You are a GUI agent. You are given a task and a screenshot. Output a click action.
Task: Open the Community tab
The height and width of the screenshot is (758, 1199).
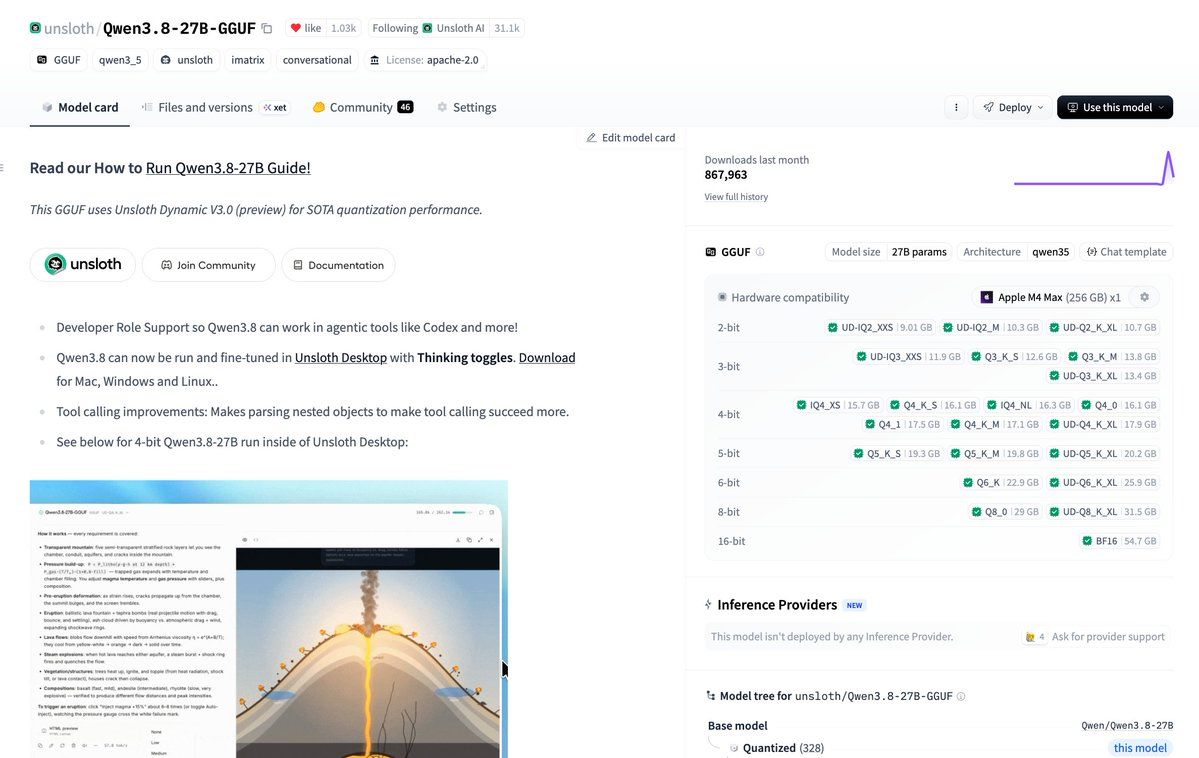click(362, 107)
